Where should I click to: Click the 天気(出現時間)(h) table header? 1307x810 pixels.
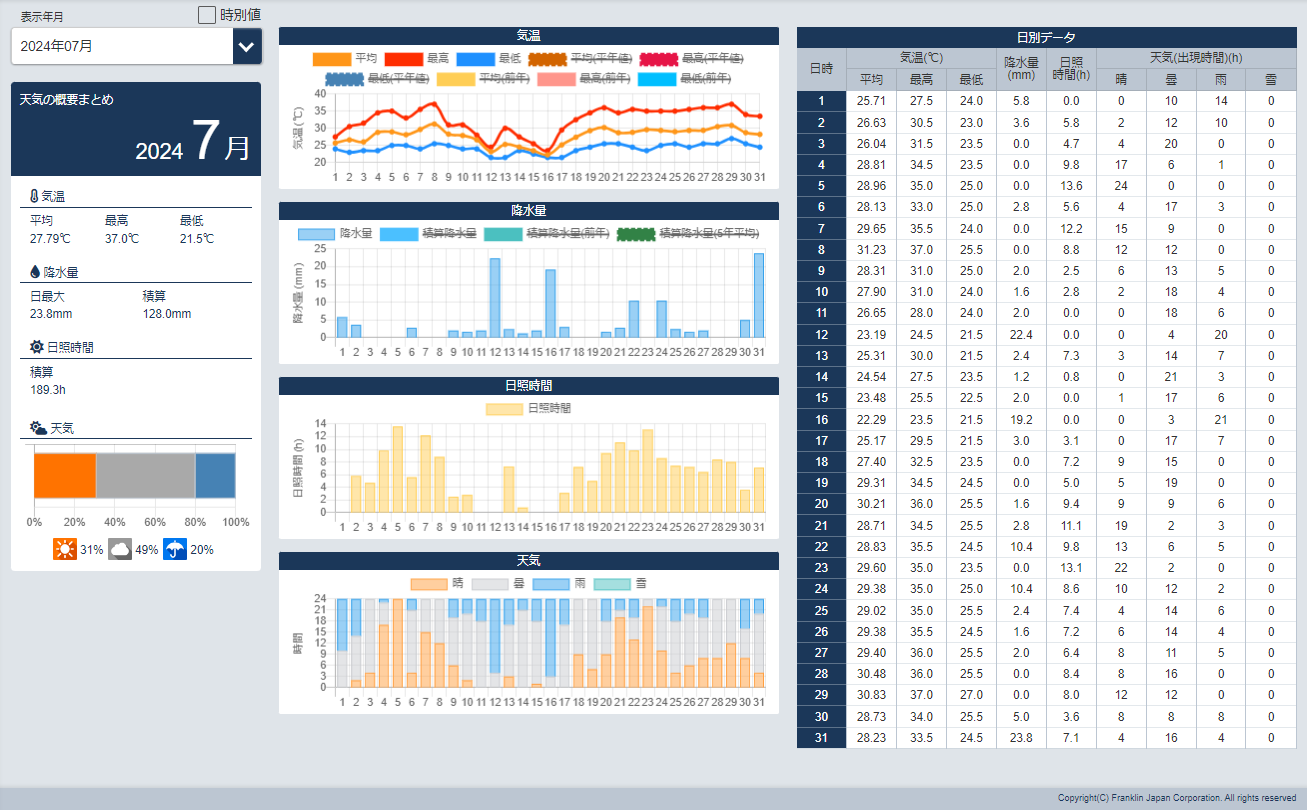1196,58
